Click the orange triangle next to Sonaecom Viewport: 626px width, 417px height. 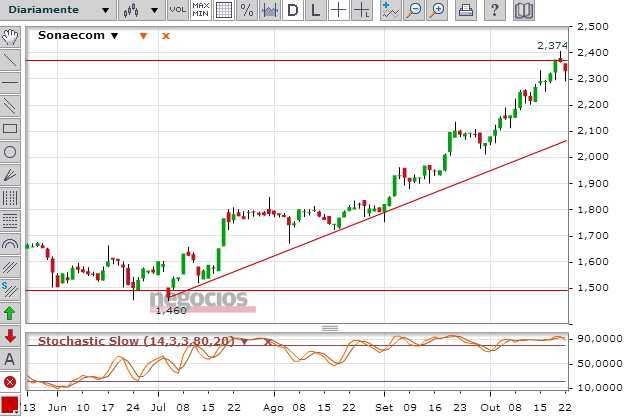tap(143, 36)
